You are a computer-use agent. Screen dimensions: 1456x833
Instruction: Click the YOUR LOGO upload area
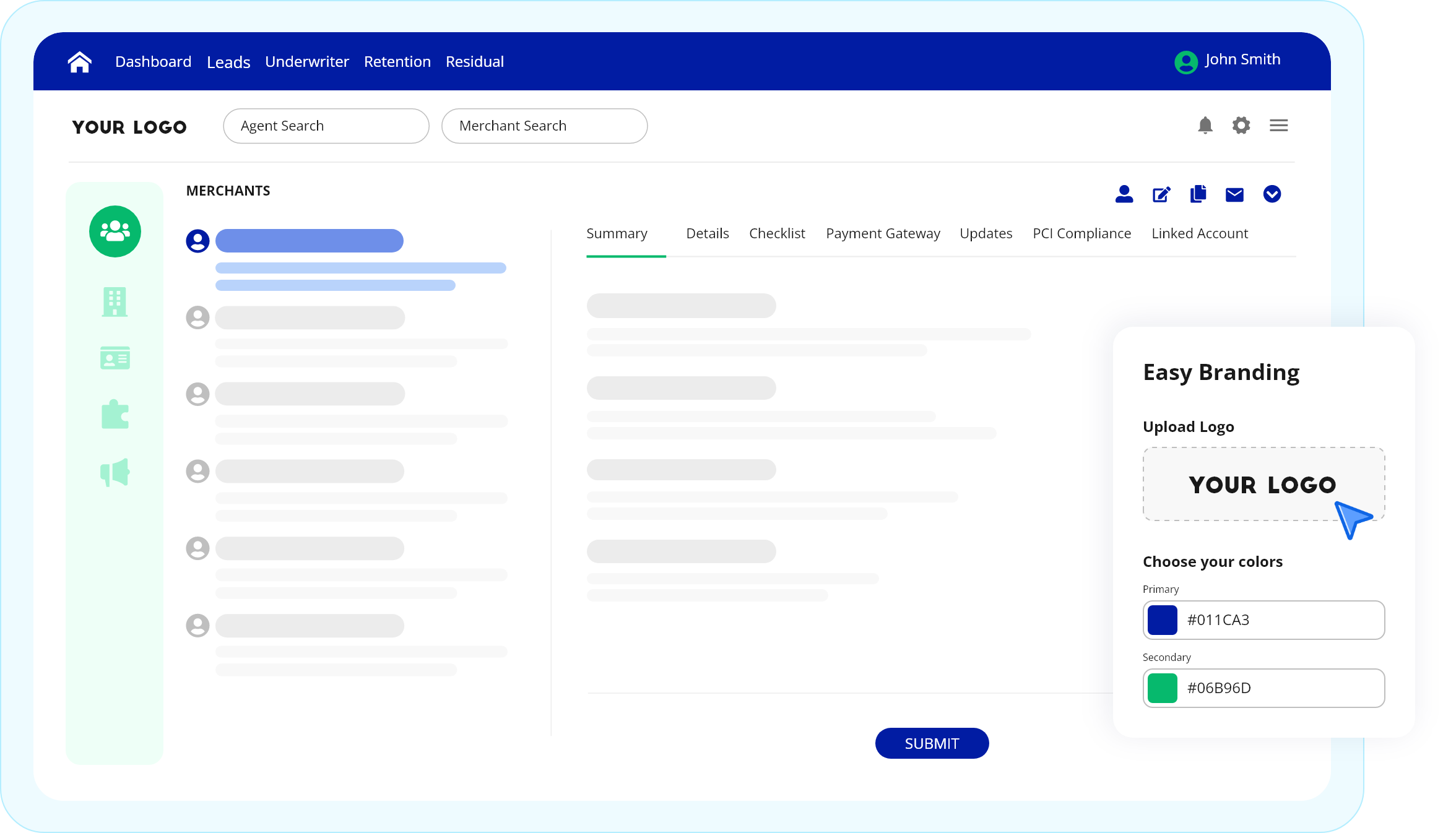coord(1263,485)
